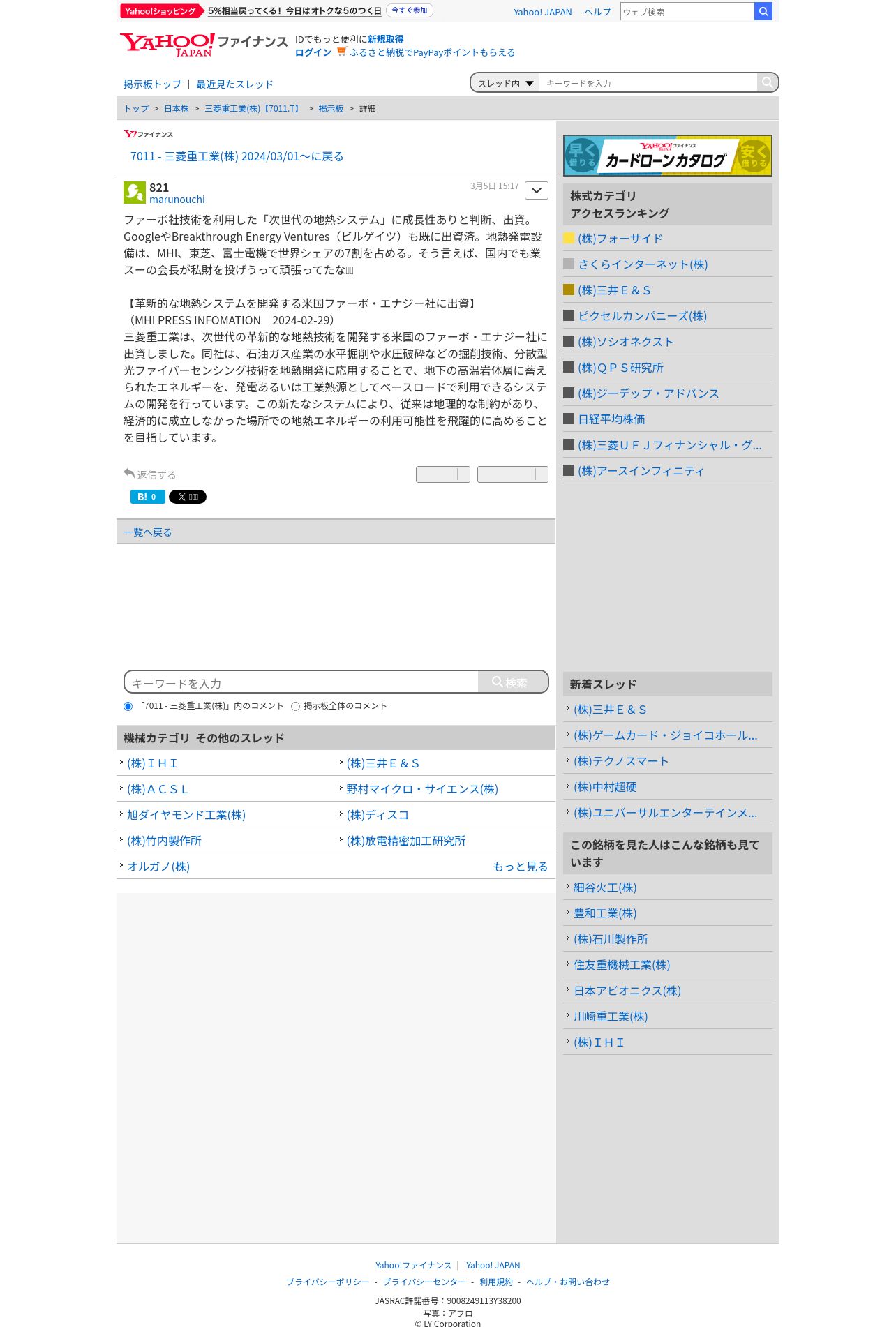The width and height of the screenshot is (896, 1327).
Task: Click the shopping cart furusato tax link icon
Action: pyautogui.click(x=341, y=52)
